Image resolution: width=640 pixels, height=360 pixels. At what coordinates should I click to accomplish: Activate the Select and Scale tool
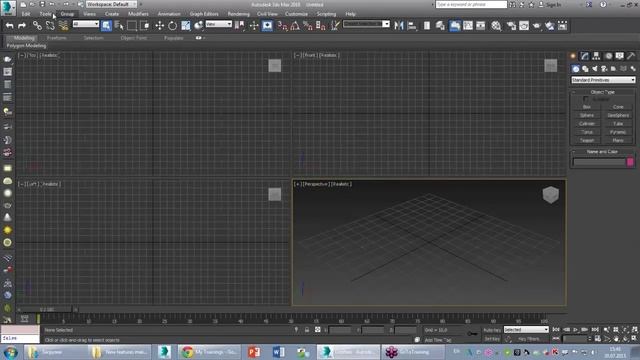click(x=186, y=26)
